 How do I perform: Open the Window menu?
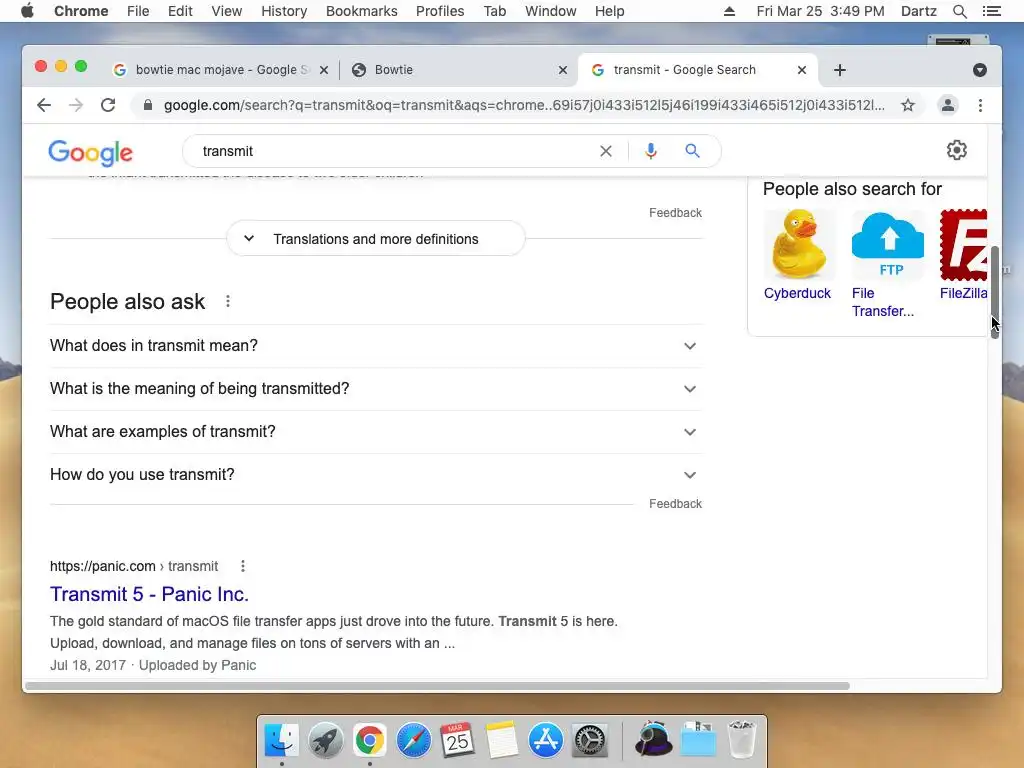[x=551, y=11]
